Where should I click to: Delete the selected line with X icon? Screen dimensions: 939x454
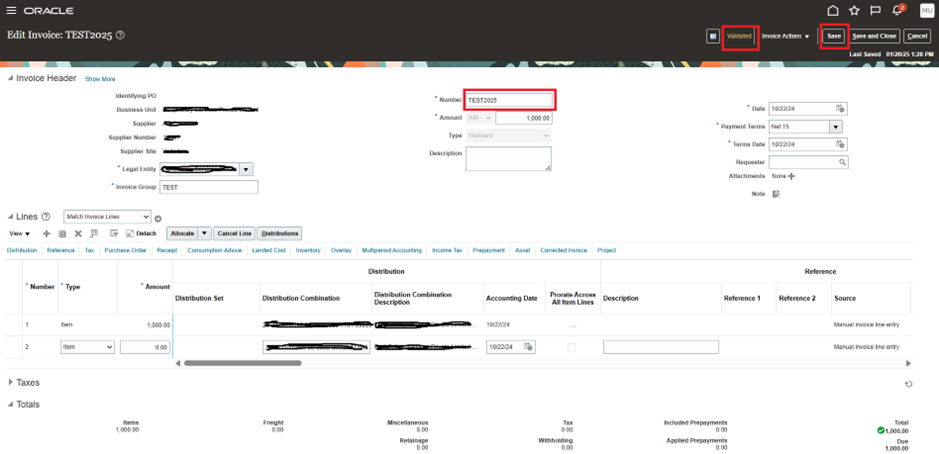(78, 233)
